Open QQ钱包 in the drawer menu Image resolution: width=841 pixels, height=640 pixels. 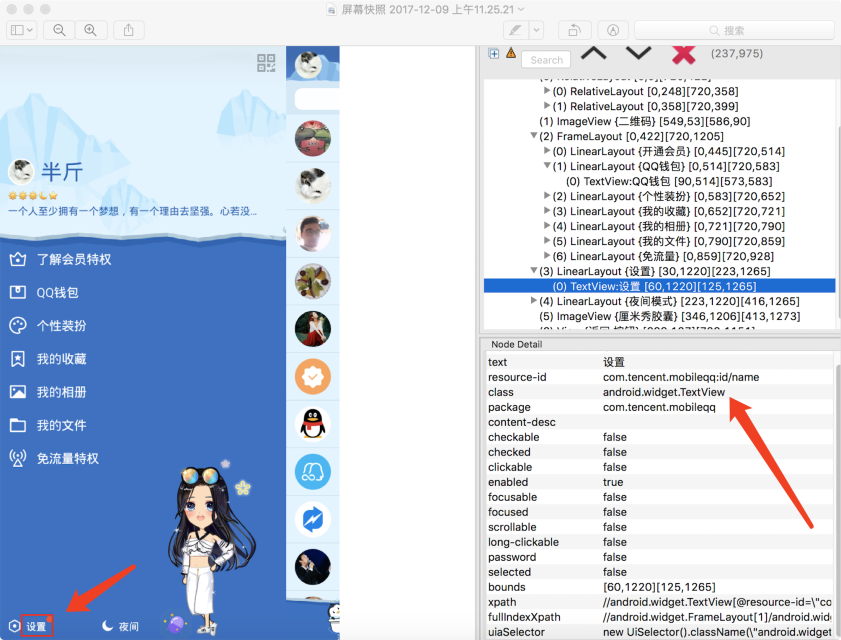[57, 293]
